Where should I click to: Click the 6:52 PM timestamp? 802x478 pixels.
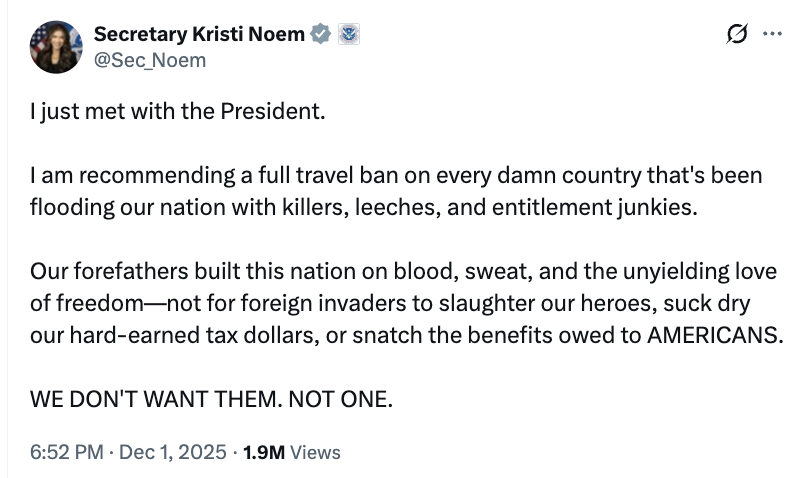66,452
